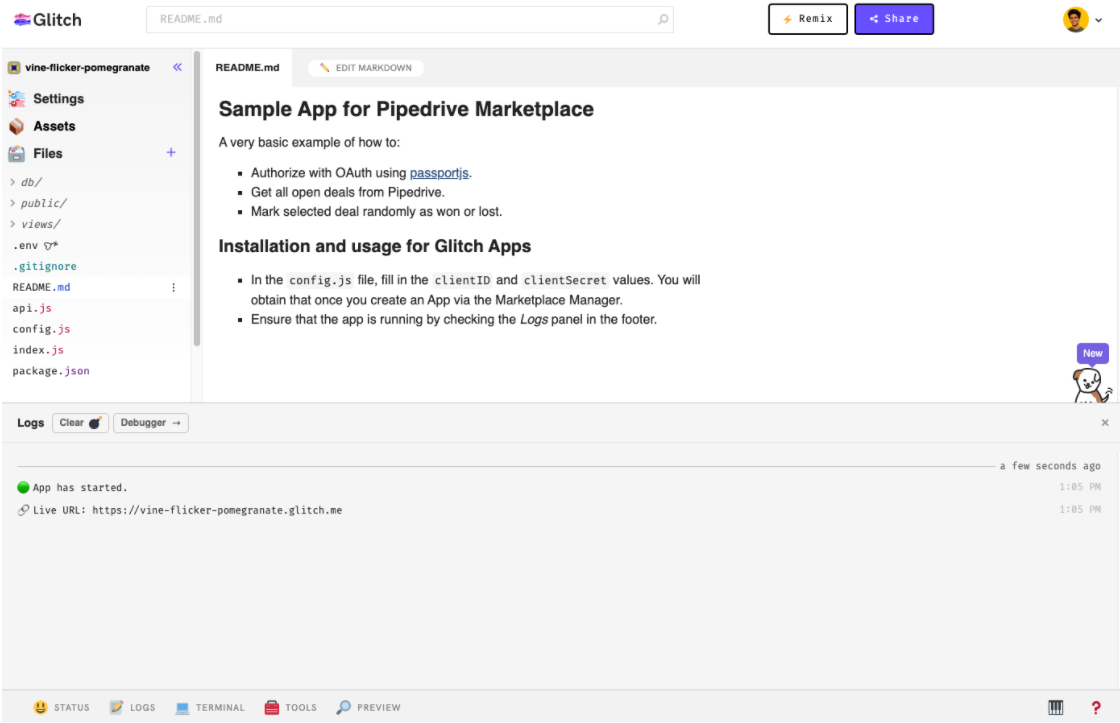Focus the file search input field
1120x723 pixels.
[x=409, y=19]
